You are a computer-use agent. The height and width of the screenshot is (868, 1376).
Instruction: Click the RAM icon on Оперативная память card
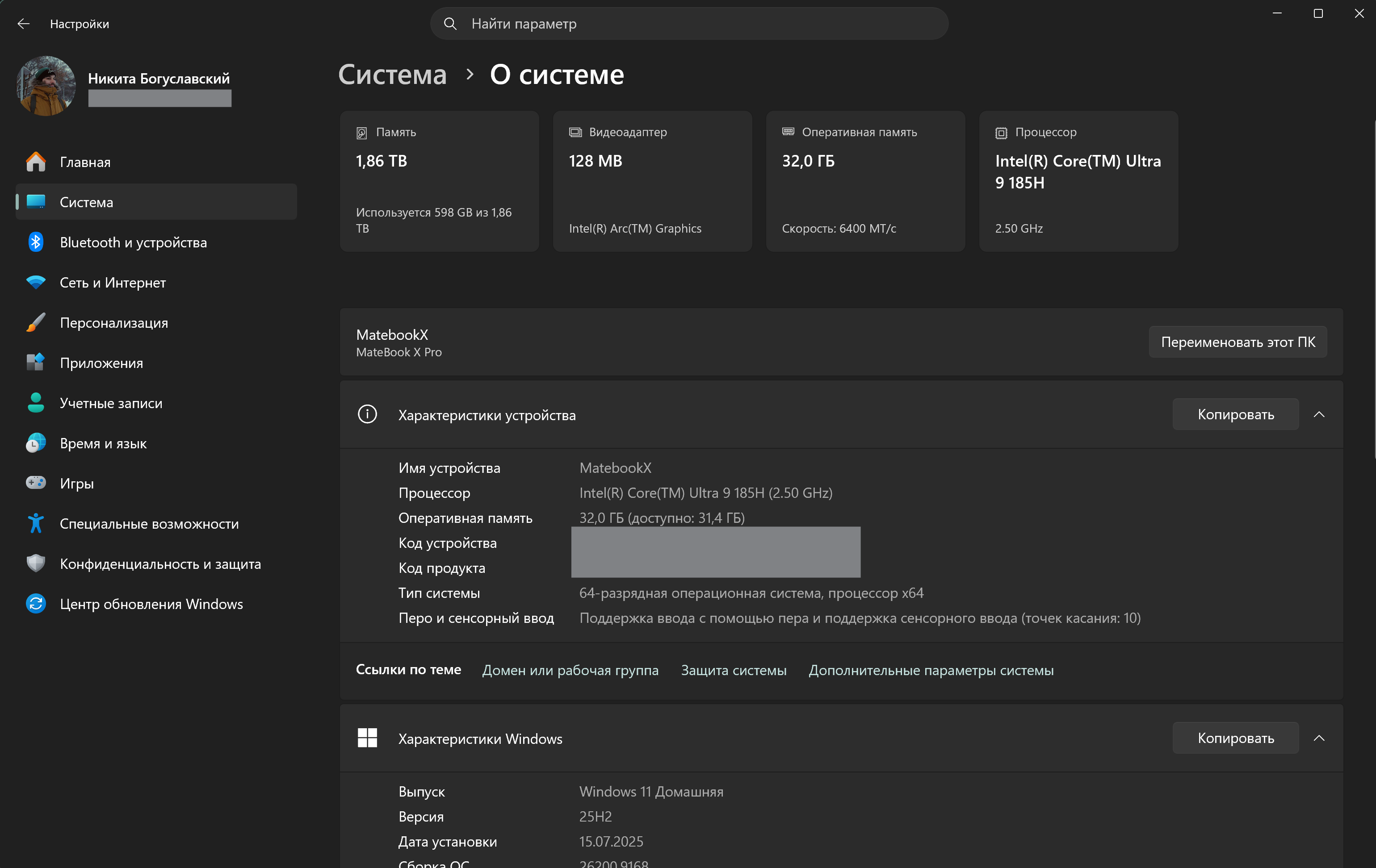pos(788,131)
